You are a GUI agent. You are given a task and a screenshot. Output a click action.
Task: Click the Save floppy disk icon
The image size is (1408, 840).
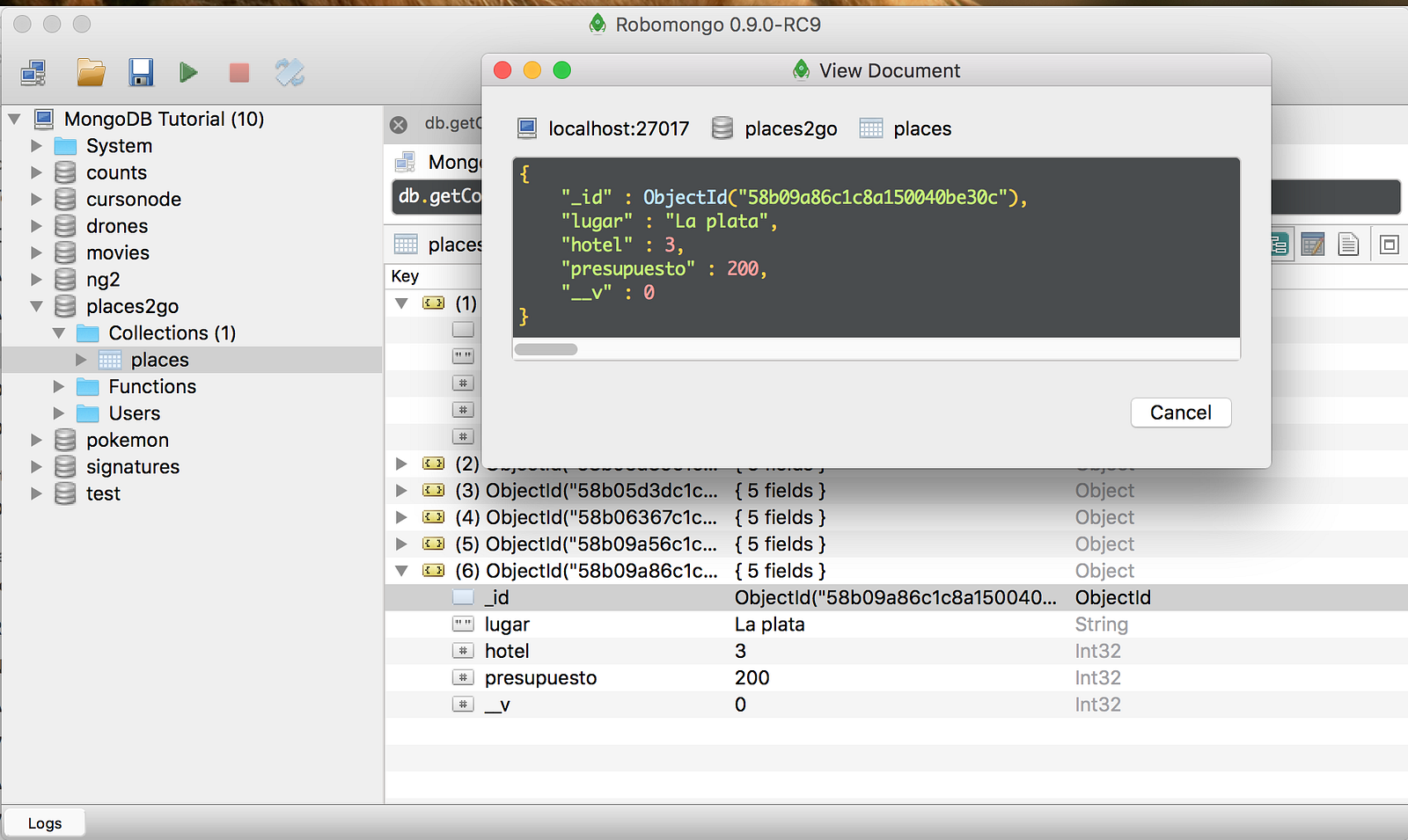(x=141, y=72)
